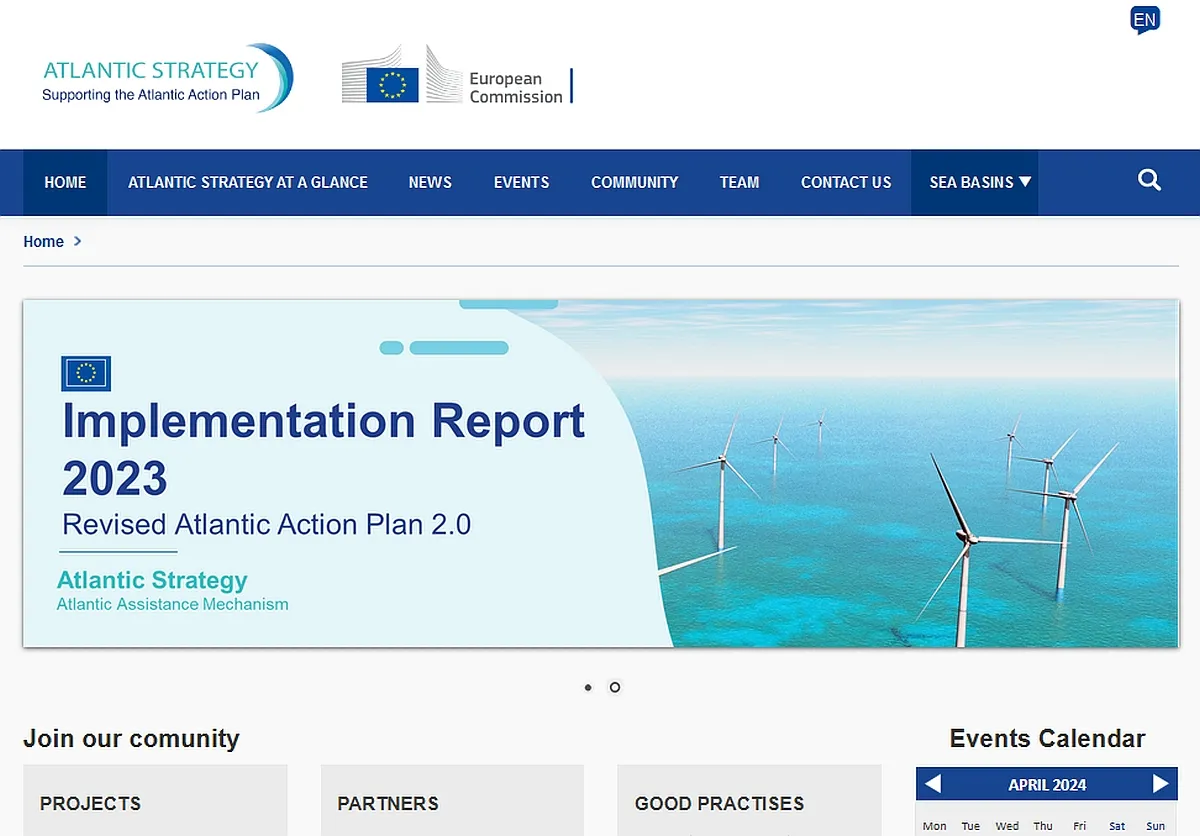Click the Sat calendar column header
Viewport: 1200px width, 836px height.
click(x=1117, y=826)
